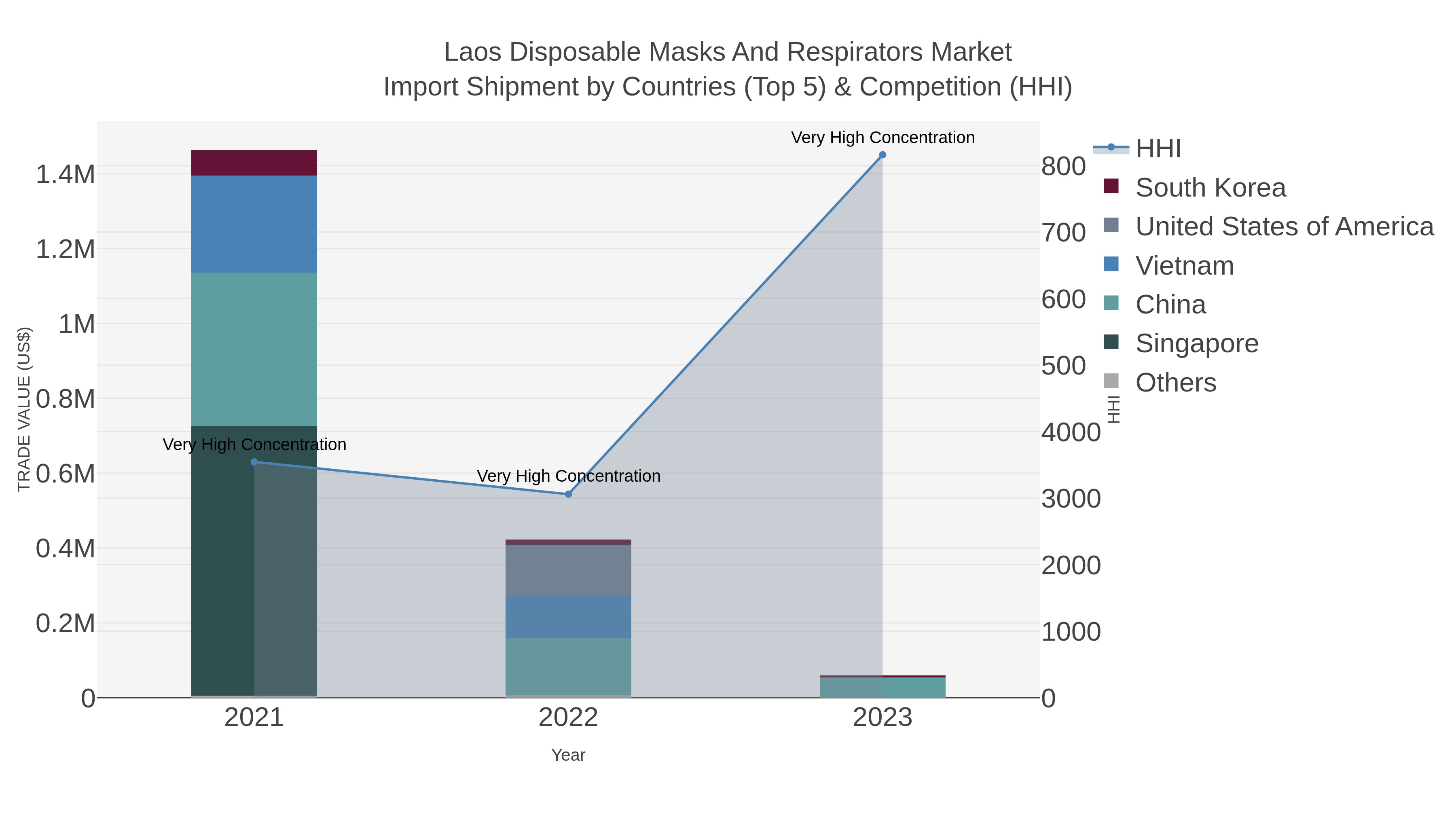Click the China bar segment for 2021

254,349
